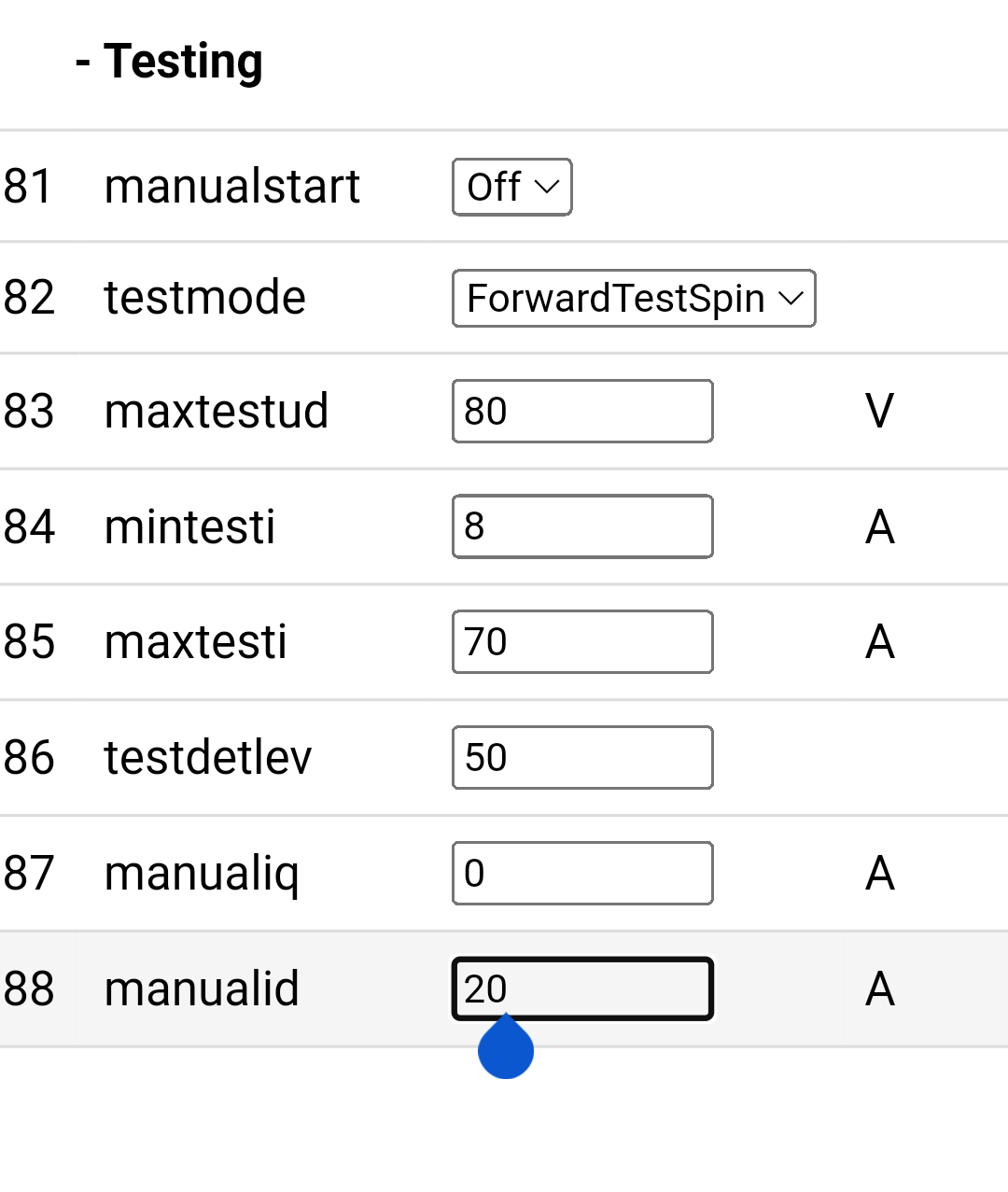The height and width of the screenshot is (1192, 1008).
Task: Open the testmode ForwardTestSpin dropdown
Action: tap(634, 299)
